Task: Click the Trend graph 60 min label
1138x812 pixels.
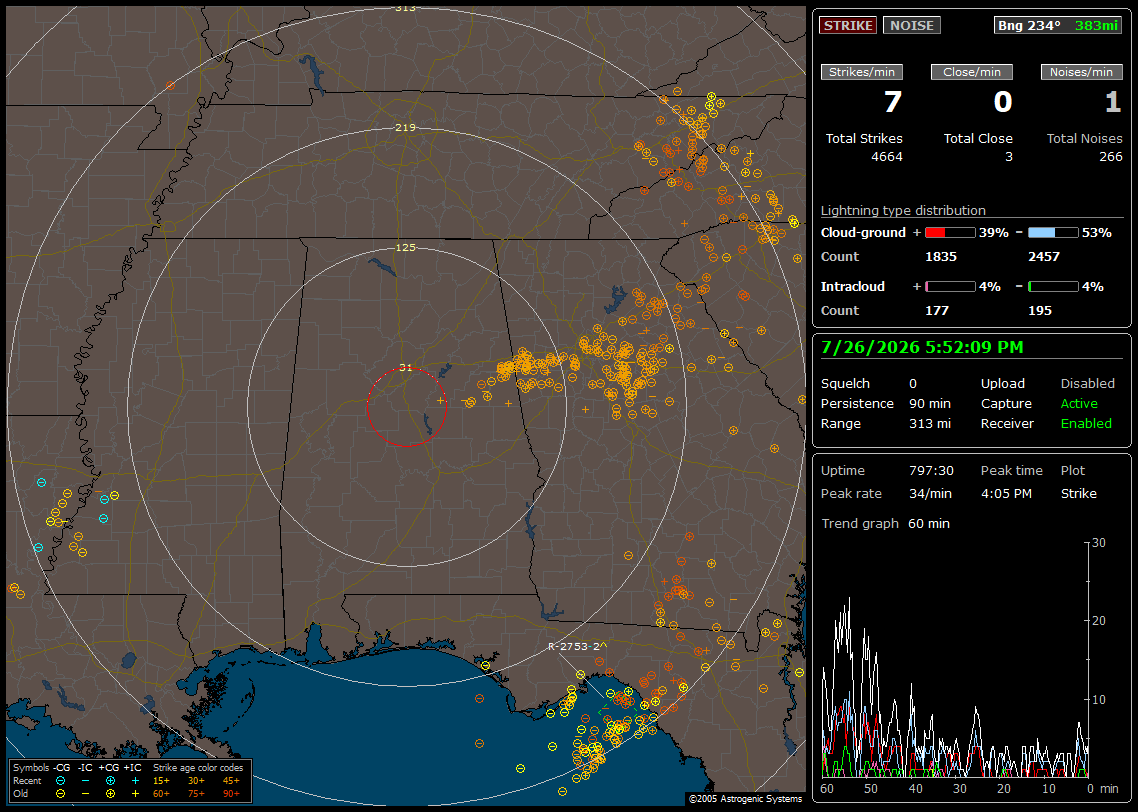Action: coord(885,523)
